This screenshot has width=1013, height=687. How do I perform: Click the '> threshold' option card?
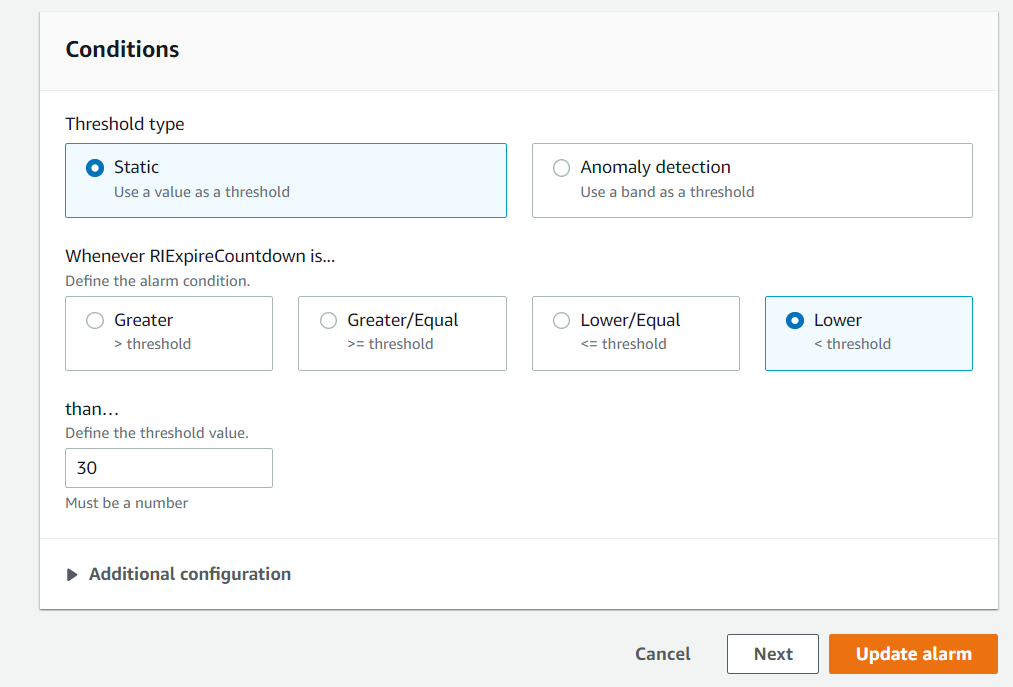(x=168, y=333)
